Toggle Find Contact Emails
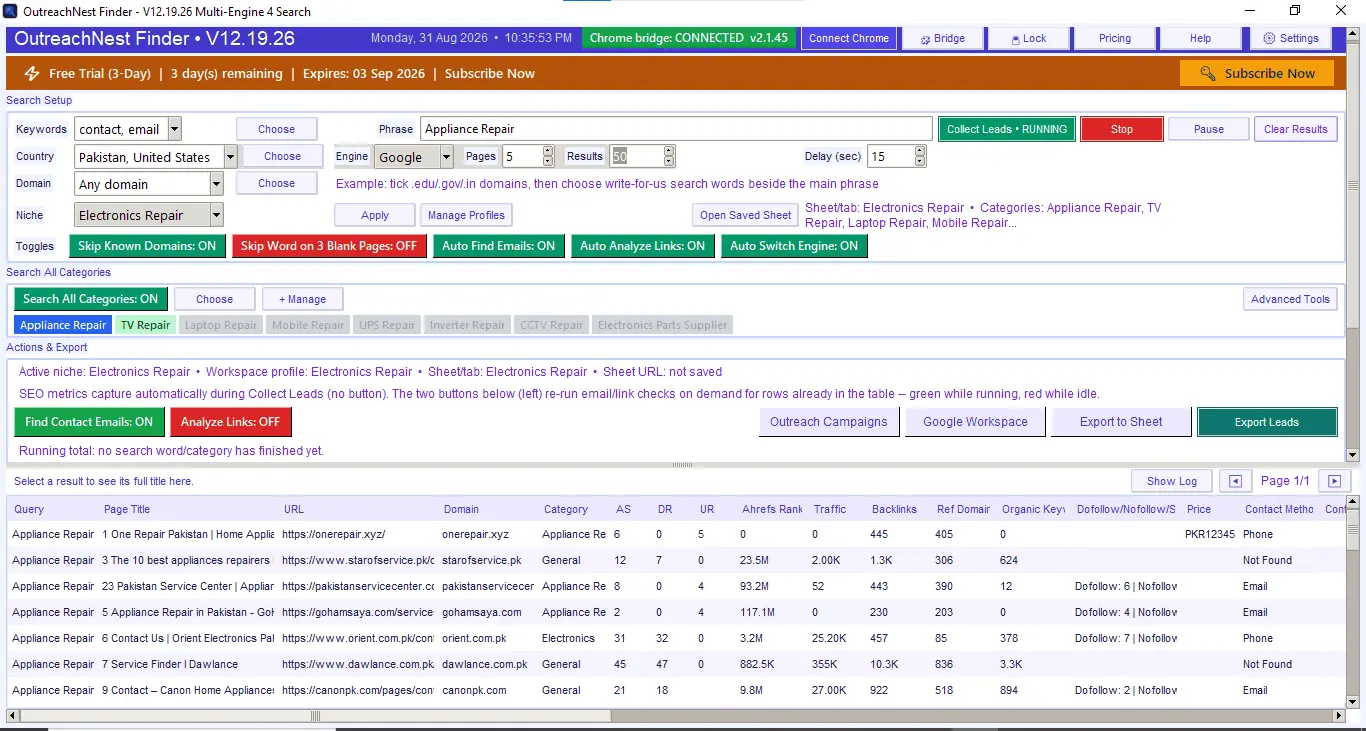Viewport: 1366px width, 731px height. (89, 422)
